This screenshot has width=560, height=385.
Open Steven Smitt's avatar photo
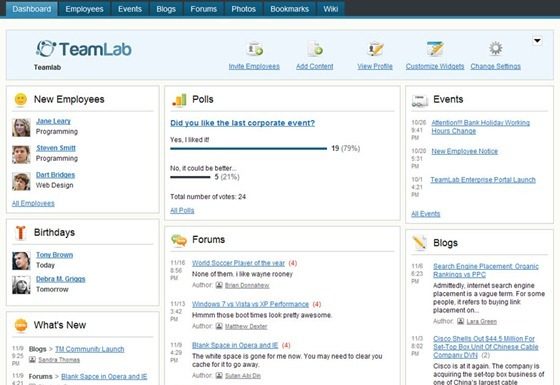[x=21, y=154]
